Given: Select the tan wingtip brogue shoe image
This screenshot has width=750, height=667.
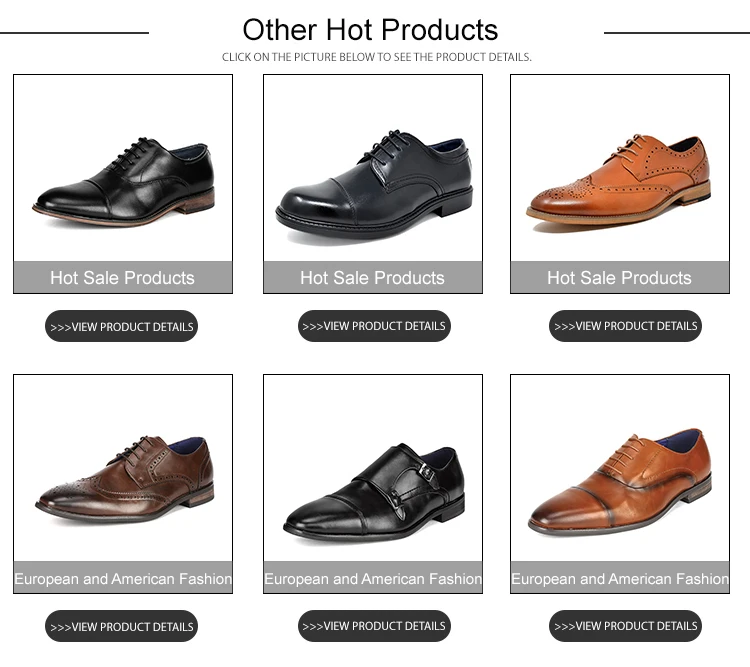Looking at the screenshot, I should tap(619, 178).
